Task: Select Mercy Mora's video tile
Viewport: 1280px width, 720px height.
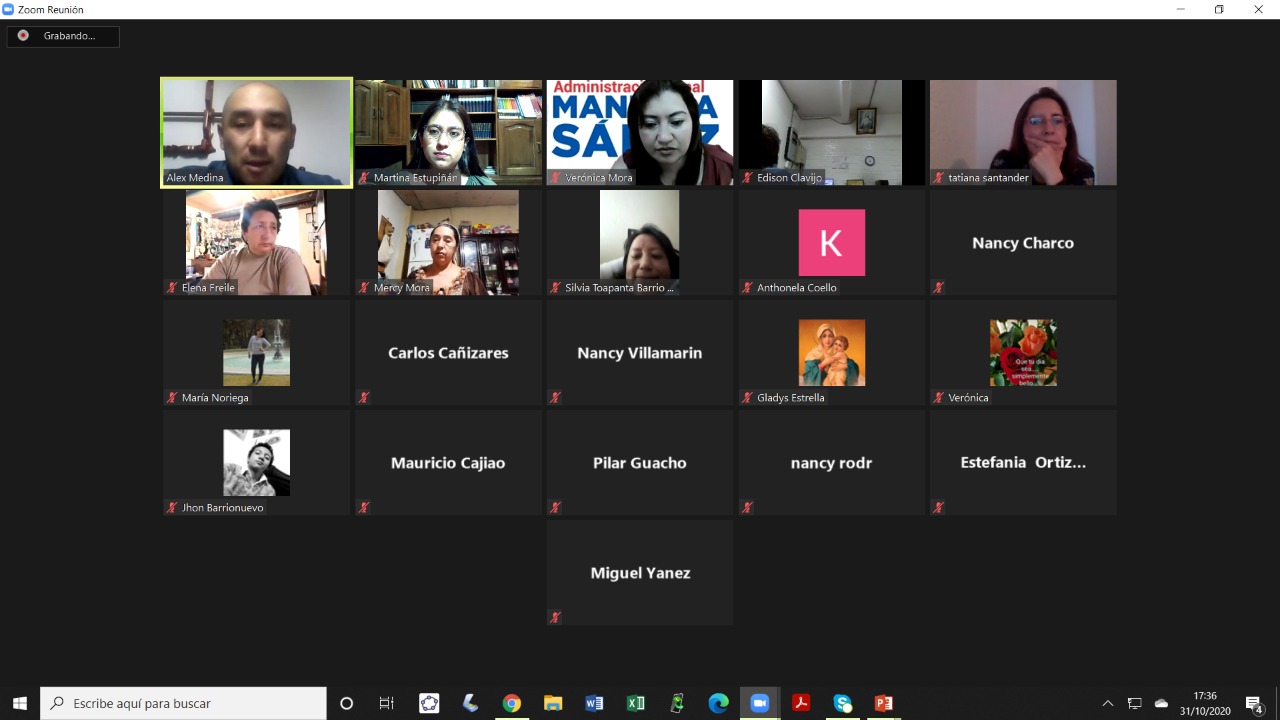Action: point(448,242)
